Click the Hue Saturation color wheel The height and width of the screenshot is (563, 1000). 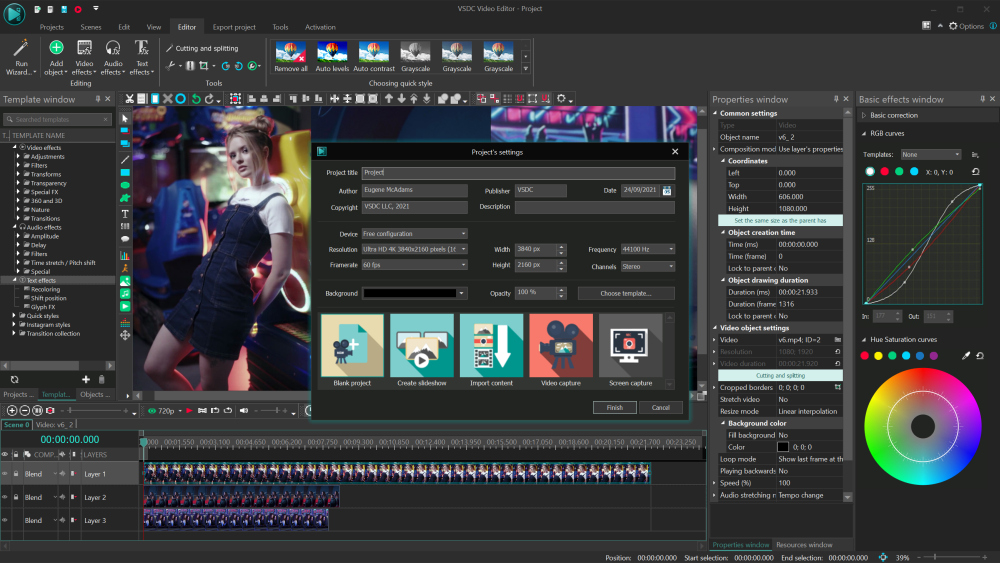922,427
